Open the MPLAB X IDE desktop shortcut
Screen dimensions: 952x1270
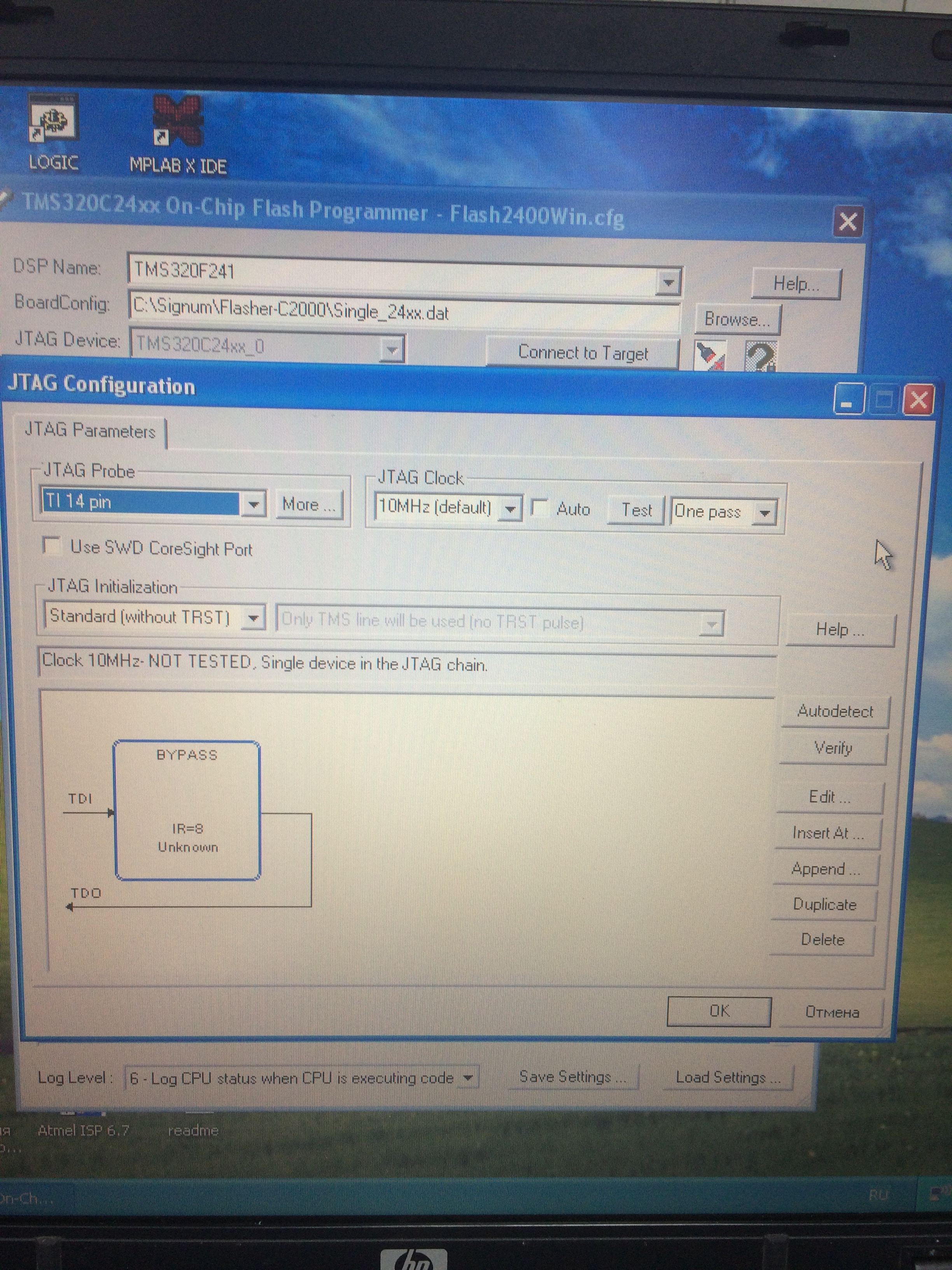pos(178,135)
